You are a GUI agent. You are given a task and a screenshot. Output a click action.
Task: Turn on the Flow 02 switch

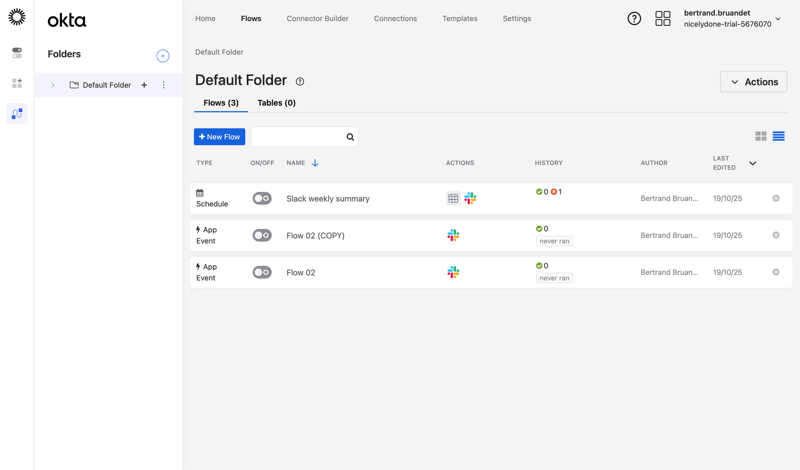coord(262,272)
